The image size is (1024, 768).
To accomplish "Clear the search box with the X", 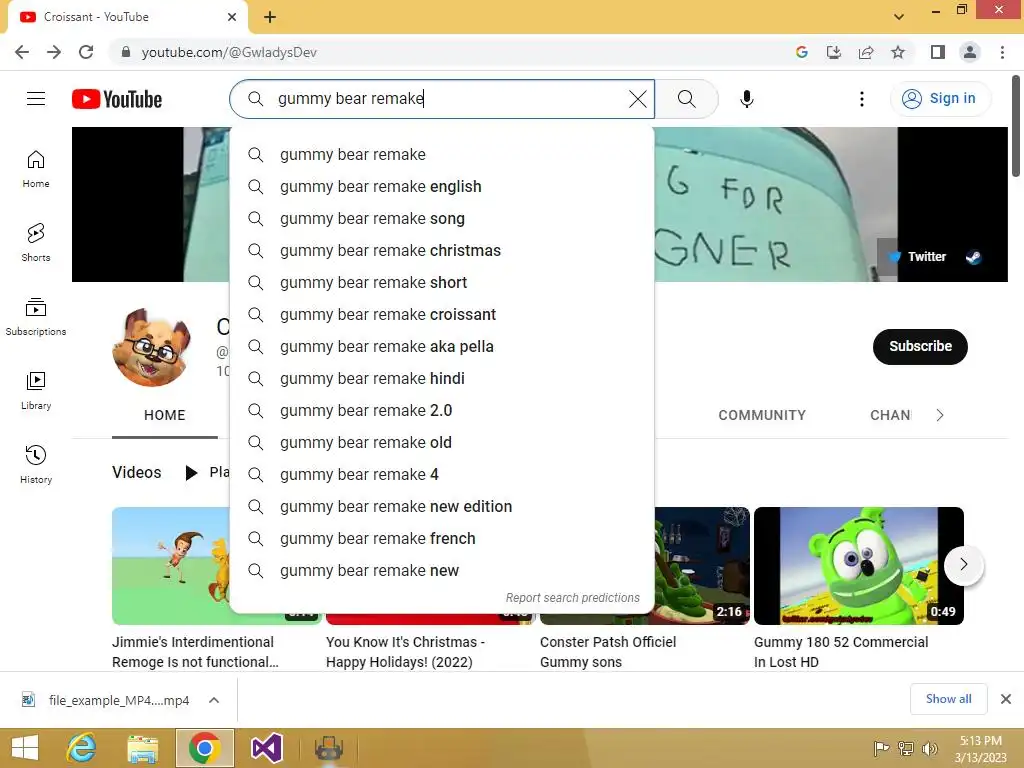I will coord(637,99).
